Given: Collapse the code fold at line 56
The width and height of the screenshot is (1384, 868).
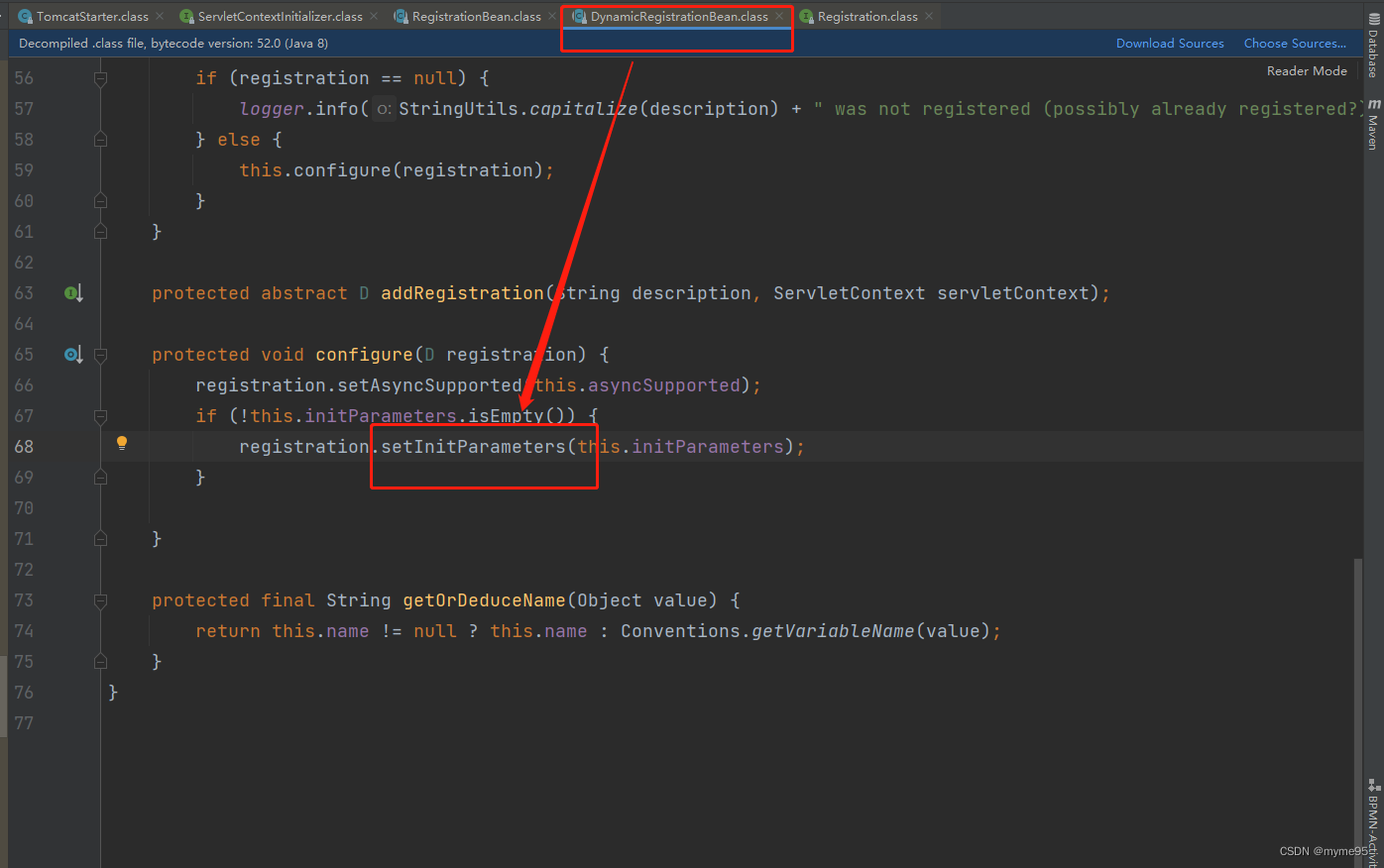Looking at the screenshot, I should click(99, 77).
